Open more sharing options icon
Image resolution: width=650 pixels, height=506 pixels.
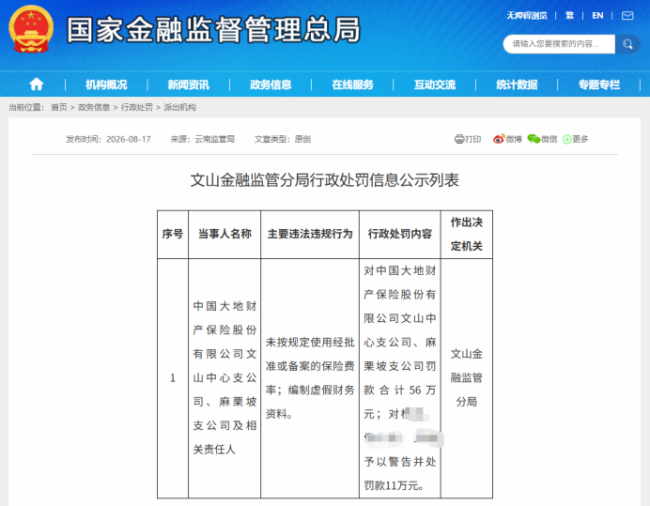pos(567,139)
